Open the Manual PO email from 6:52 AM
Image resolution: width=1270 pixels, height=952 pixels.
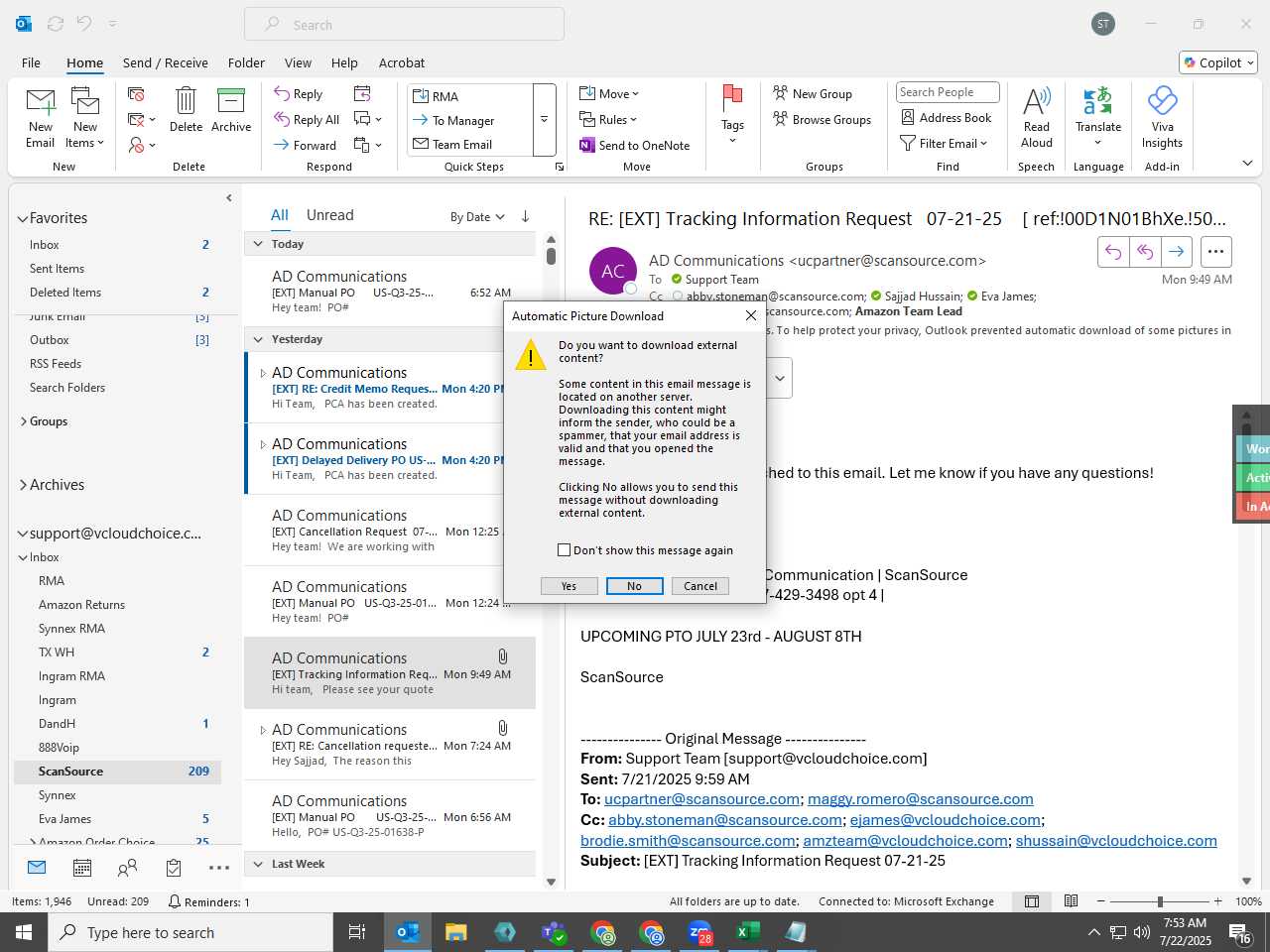point(390,292)
